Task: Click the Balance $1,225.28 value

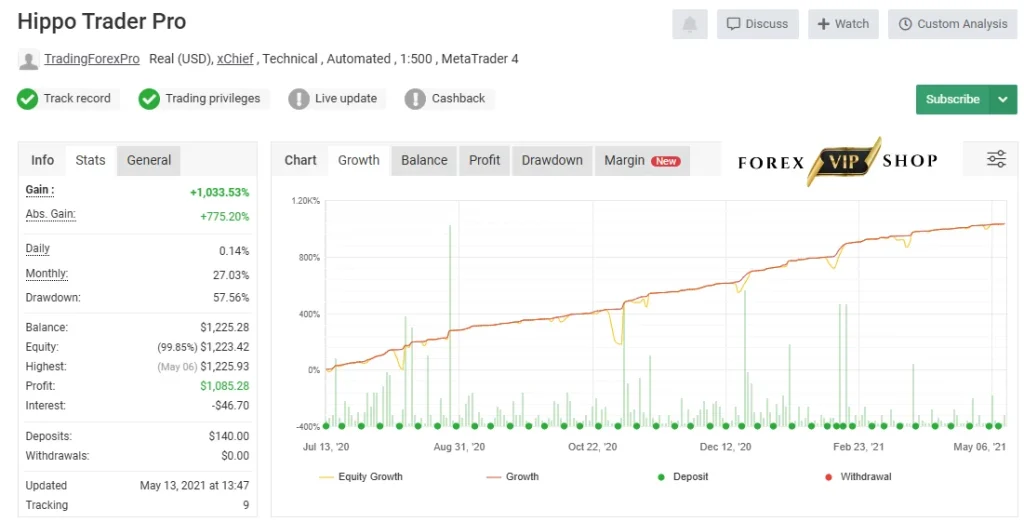Action: coord(225,327)
